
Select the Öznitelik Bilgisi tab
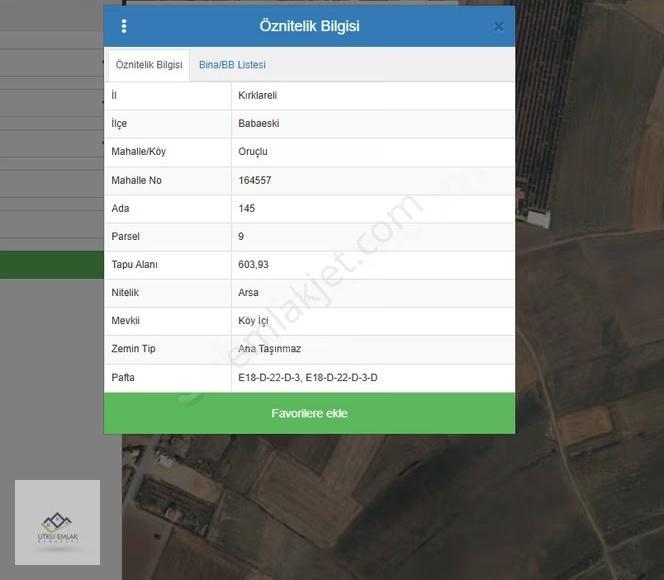149,65
